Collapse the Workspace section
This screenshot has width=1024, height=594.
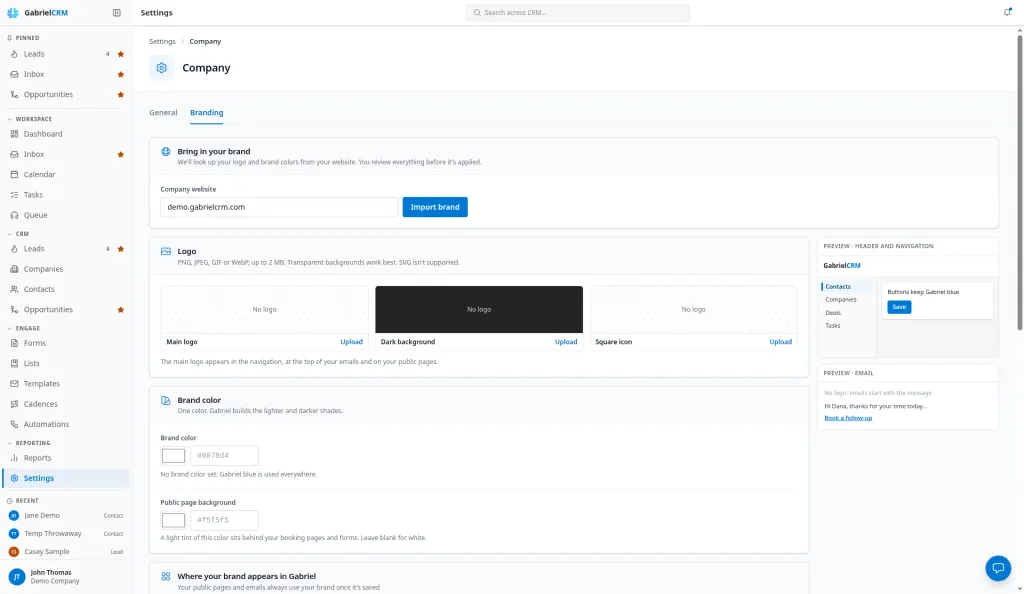tap(10, 119)
